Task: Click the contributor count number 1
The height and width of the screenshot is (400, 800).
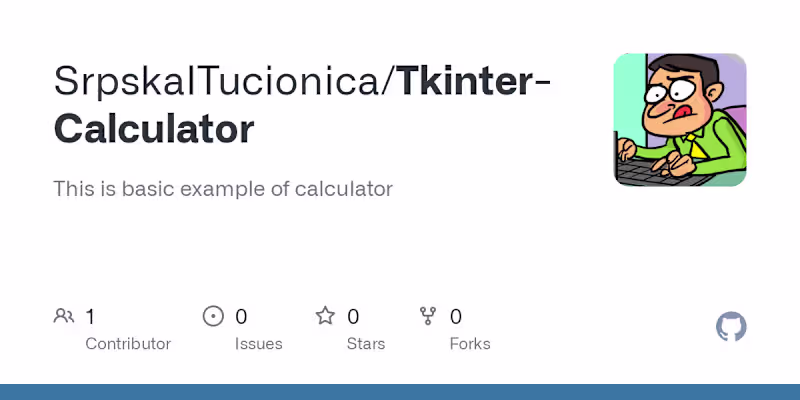Action: coord(90,317)
